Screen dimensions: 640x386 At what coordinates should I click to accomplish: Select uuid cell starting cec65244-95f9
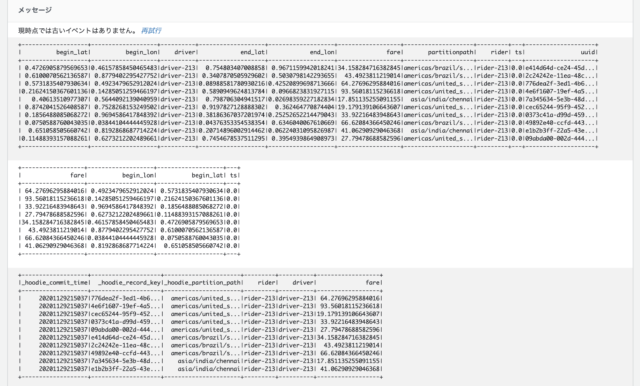coord(560,107)
